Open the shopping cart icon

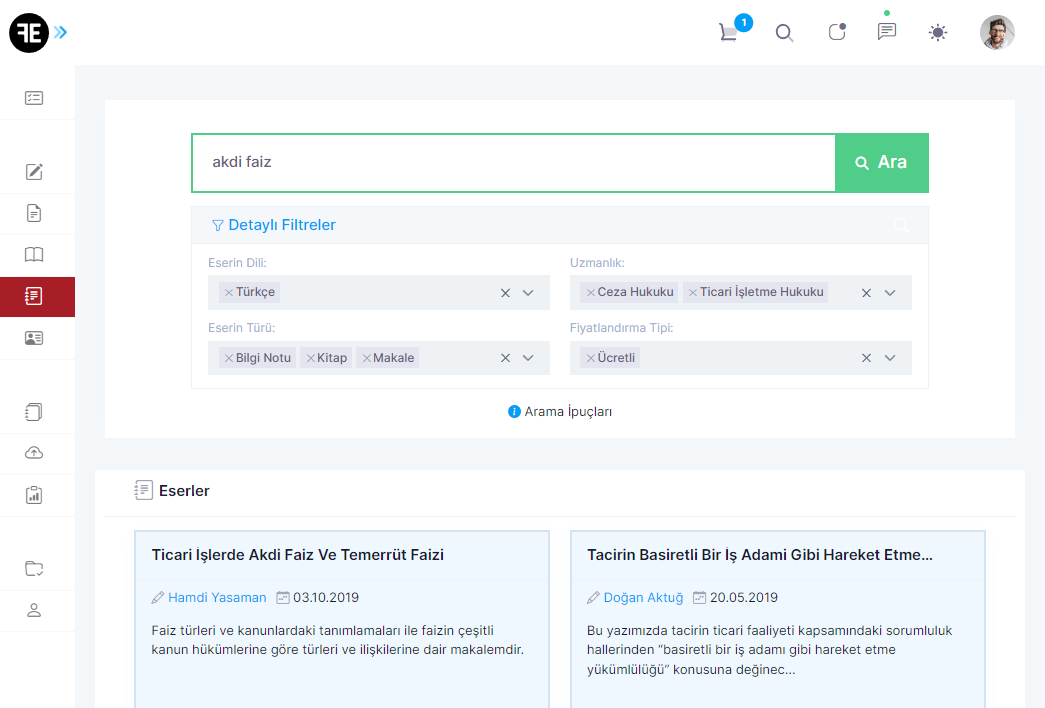point(728,33)
